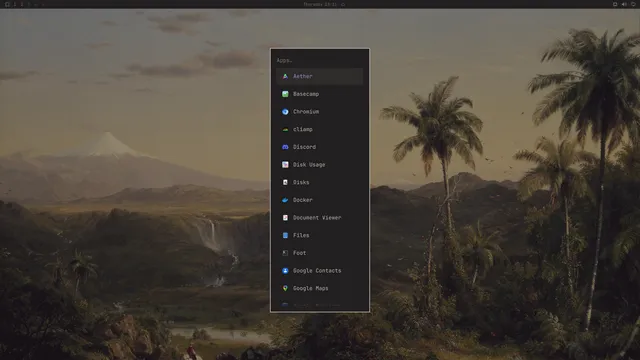Open Document Viewer

tap(320, 218)
